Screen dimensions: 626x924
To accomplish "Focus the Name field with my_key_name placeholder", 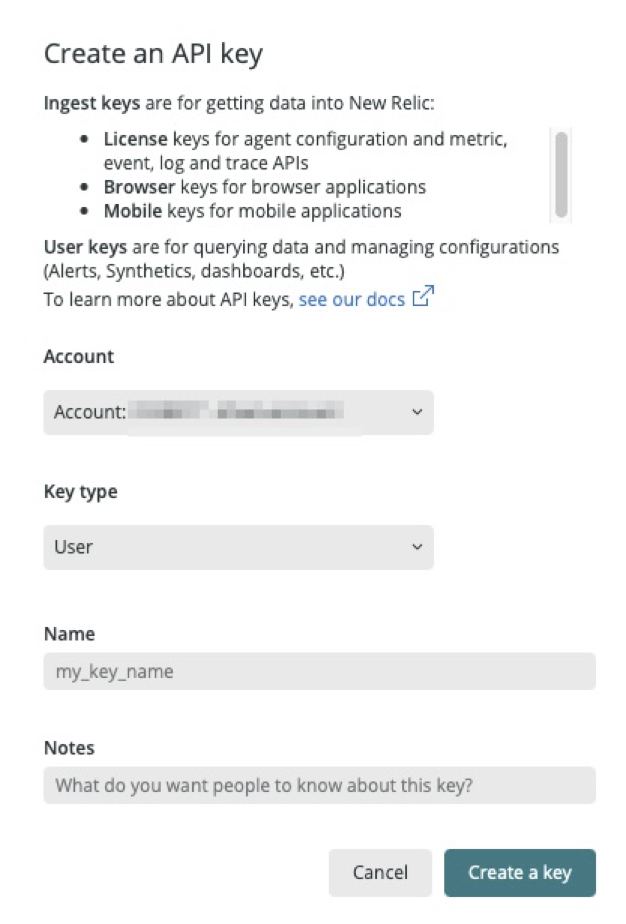I will [319, 671].
